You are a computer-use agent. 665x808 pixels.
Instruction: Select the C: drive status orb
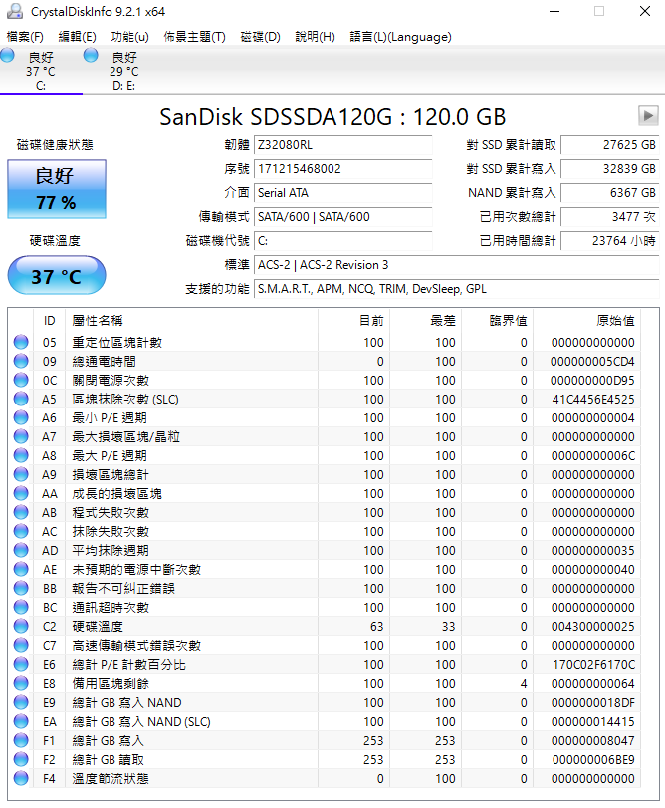[x=8, y=55]
